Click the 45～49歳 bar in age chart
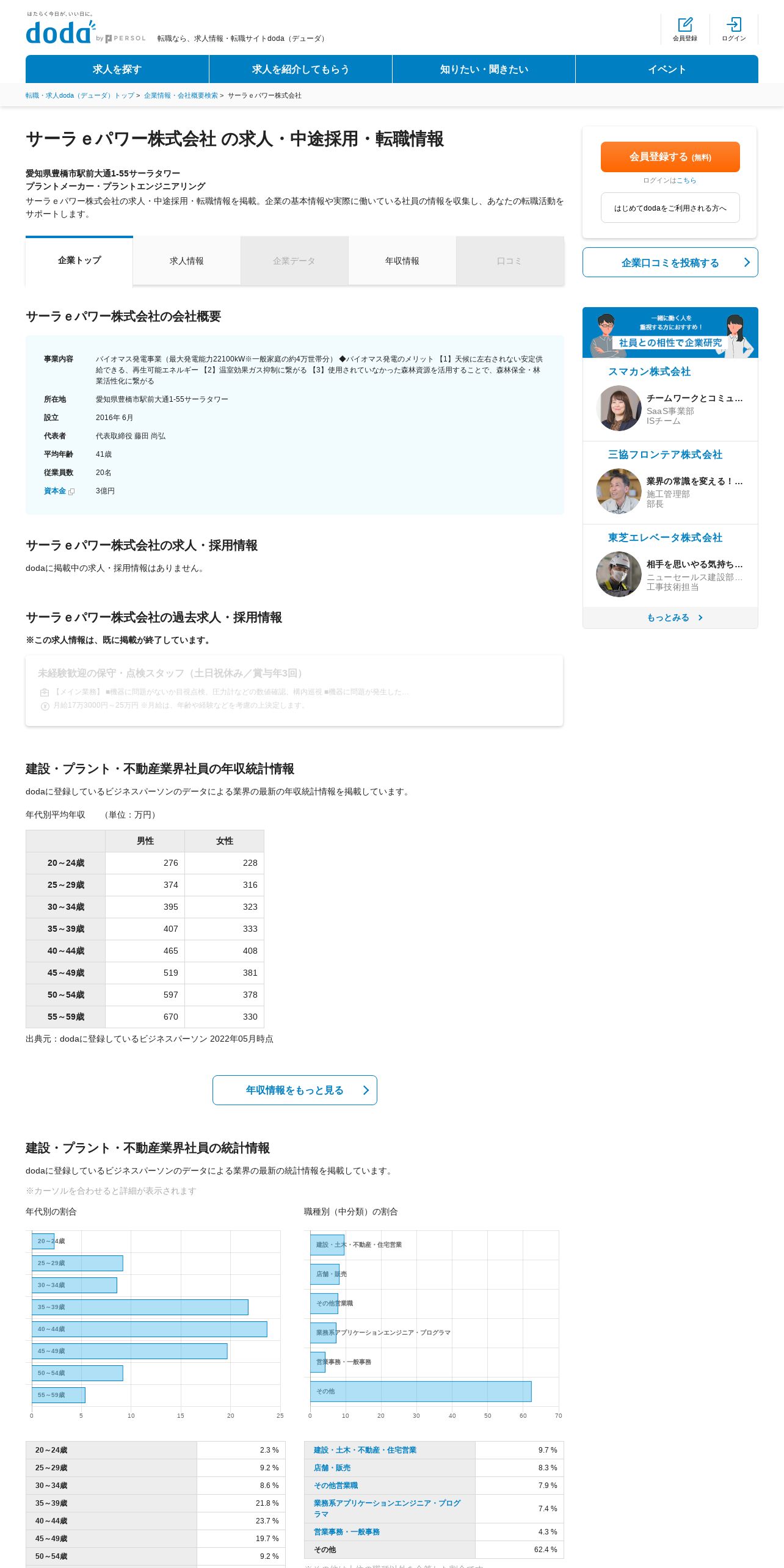Image resolution: width=784 pixels, height=1568 pixels. point(129,1351)
